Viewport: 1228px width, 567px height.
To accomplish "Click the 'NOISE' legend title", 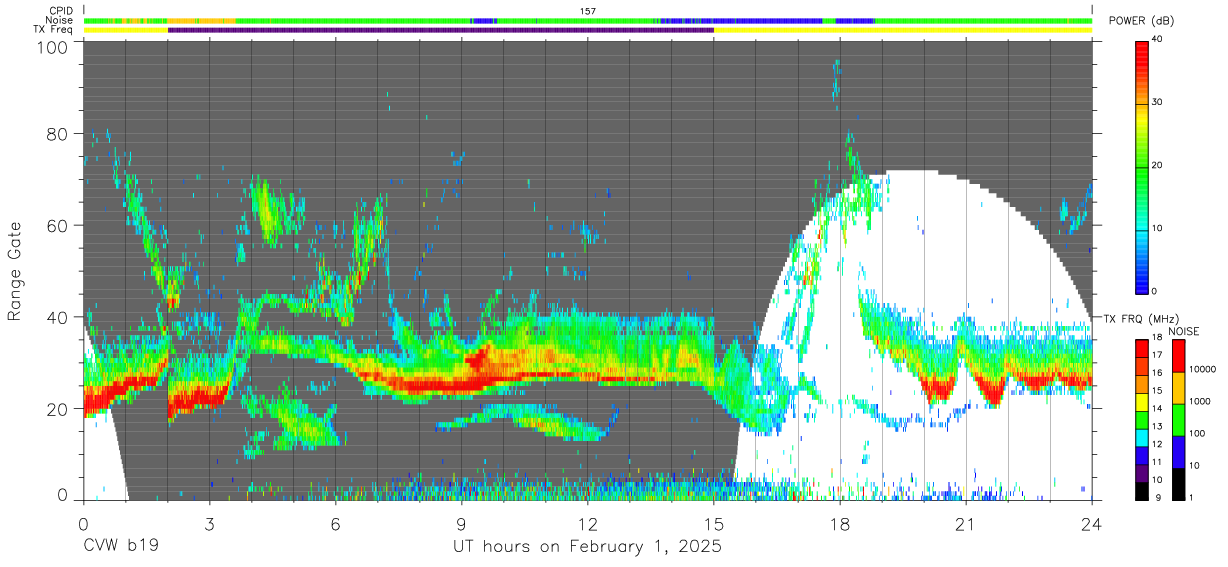I will [1184, 331].
